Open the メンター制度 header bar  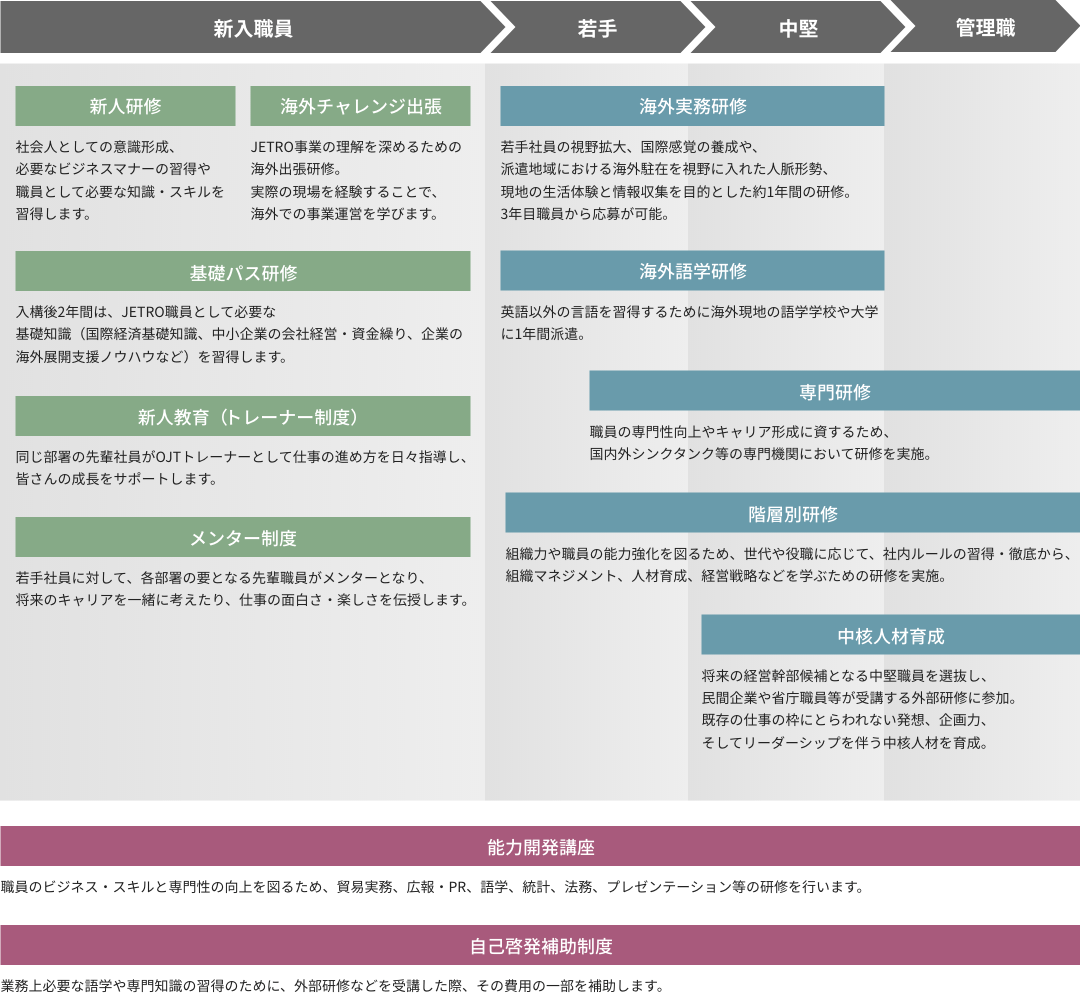pos(243,538)
